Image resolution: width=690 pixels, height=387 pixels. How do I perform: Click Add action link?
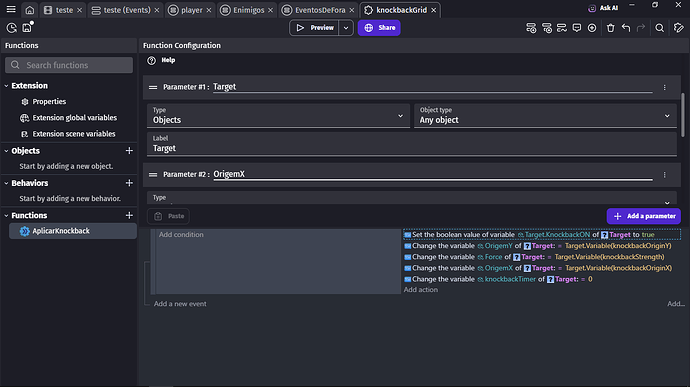[x=421, y=290]
